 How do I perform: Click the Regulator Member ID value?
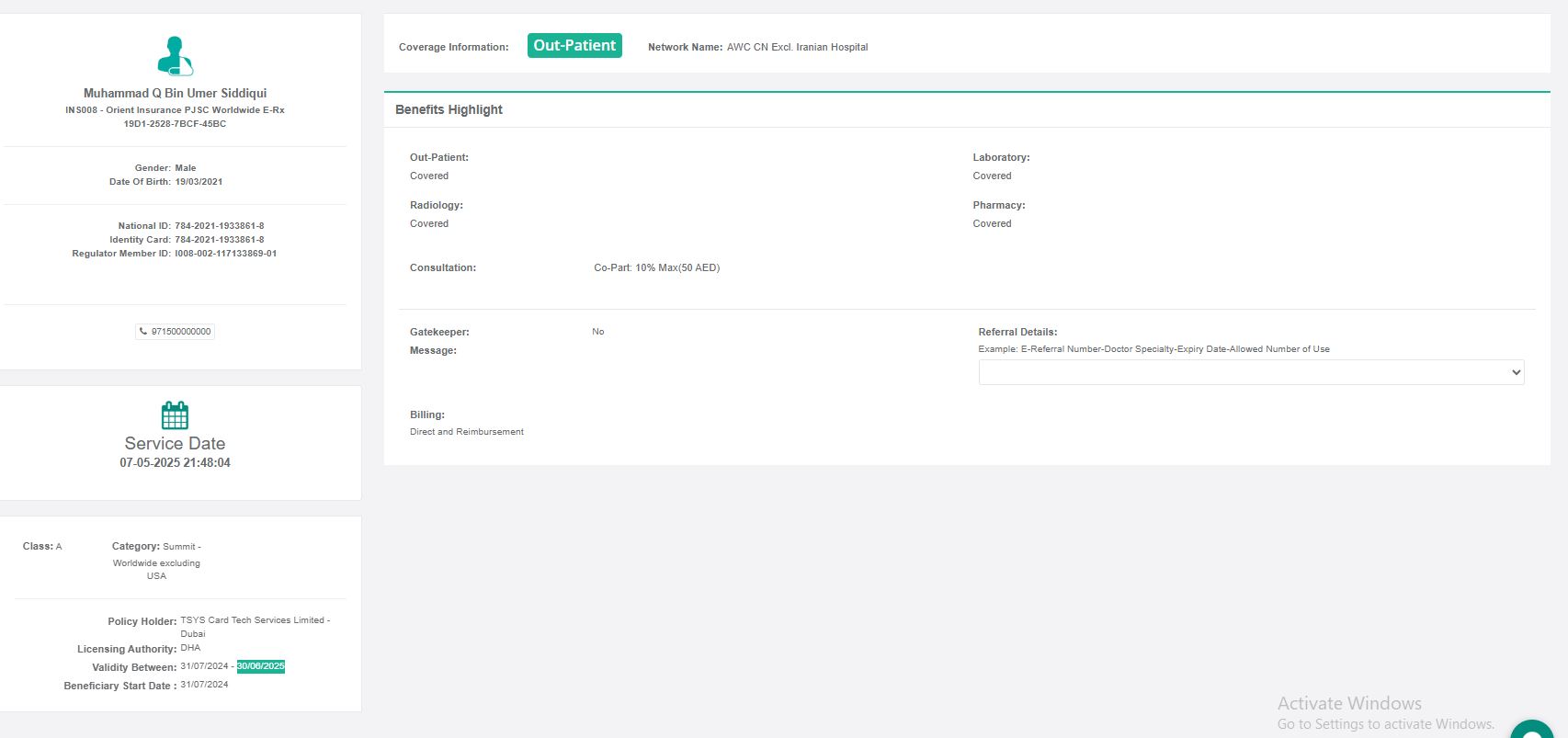[225, 254]
